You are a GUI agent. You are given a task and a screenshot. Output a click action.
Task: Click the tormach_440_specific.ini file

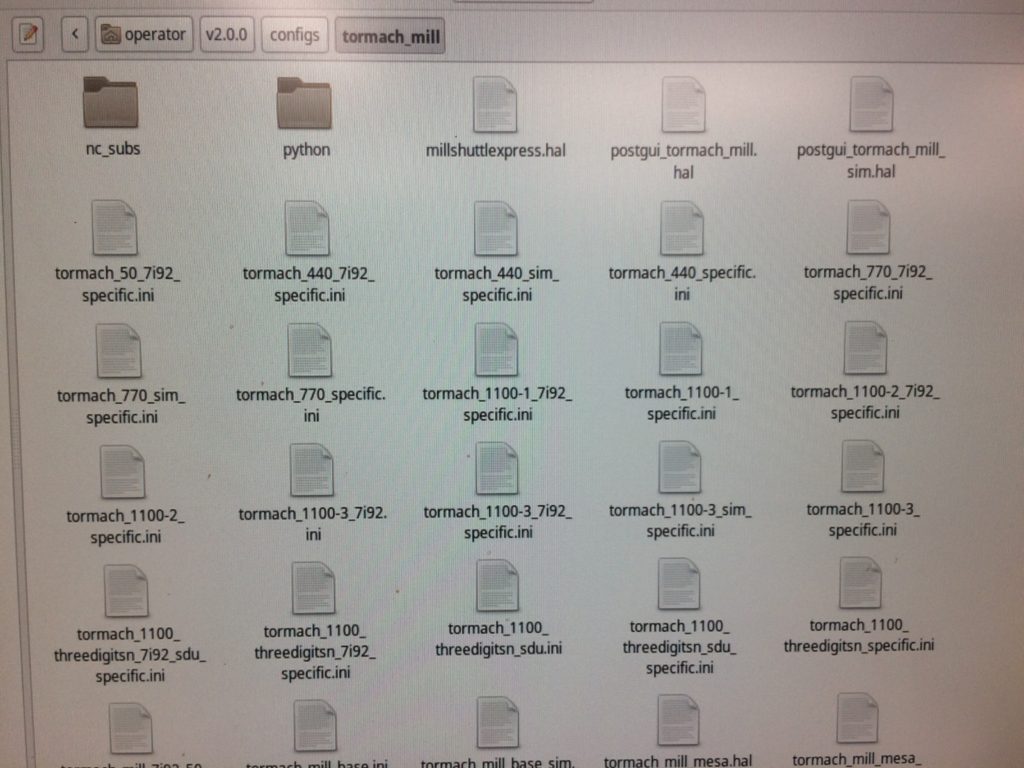coord(682,252)
